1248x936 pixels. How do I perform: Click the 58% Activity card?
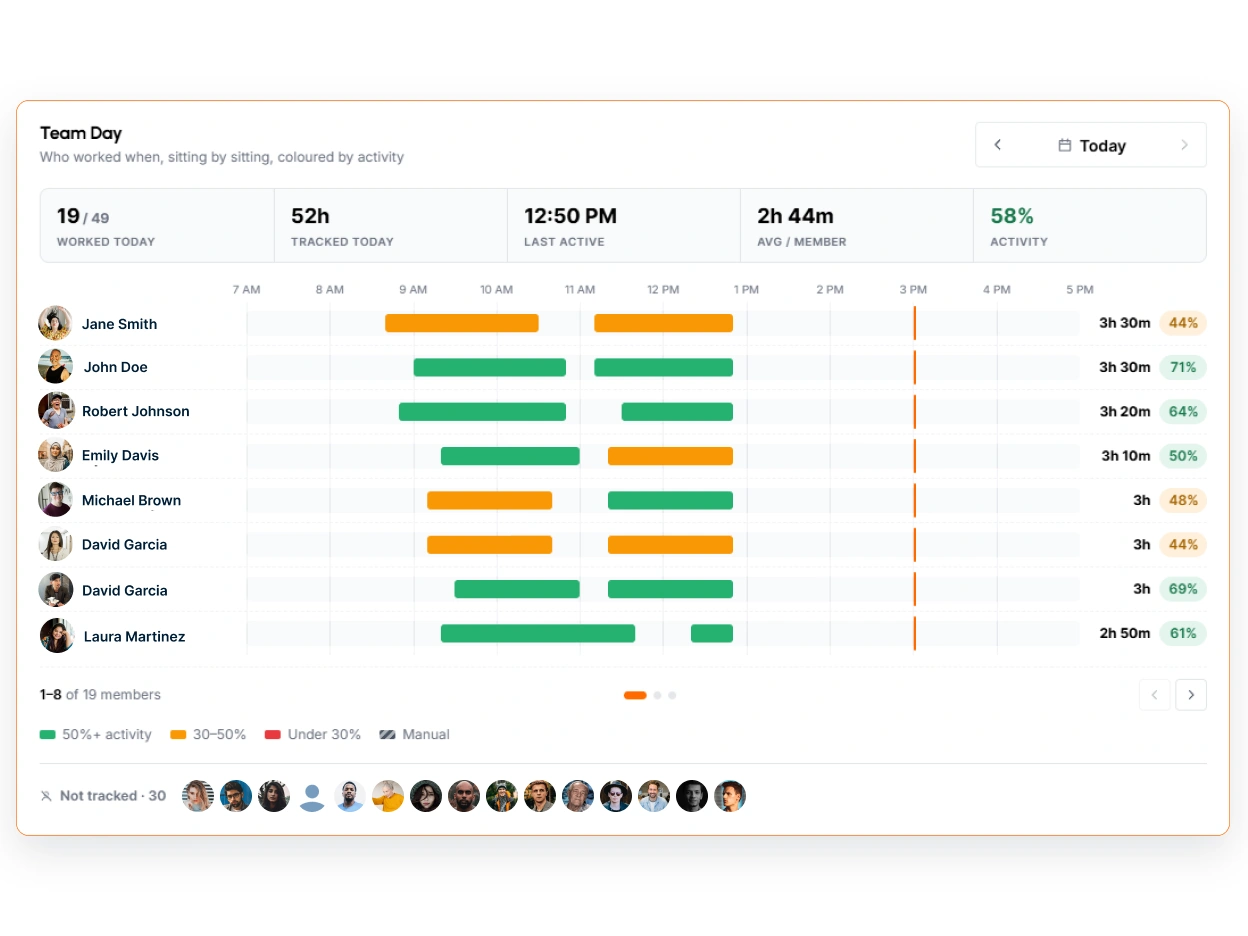(x=1090, y=226)
